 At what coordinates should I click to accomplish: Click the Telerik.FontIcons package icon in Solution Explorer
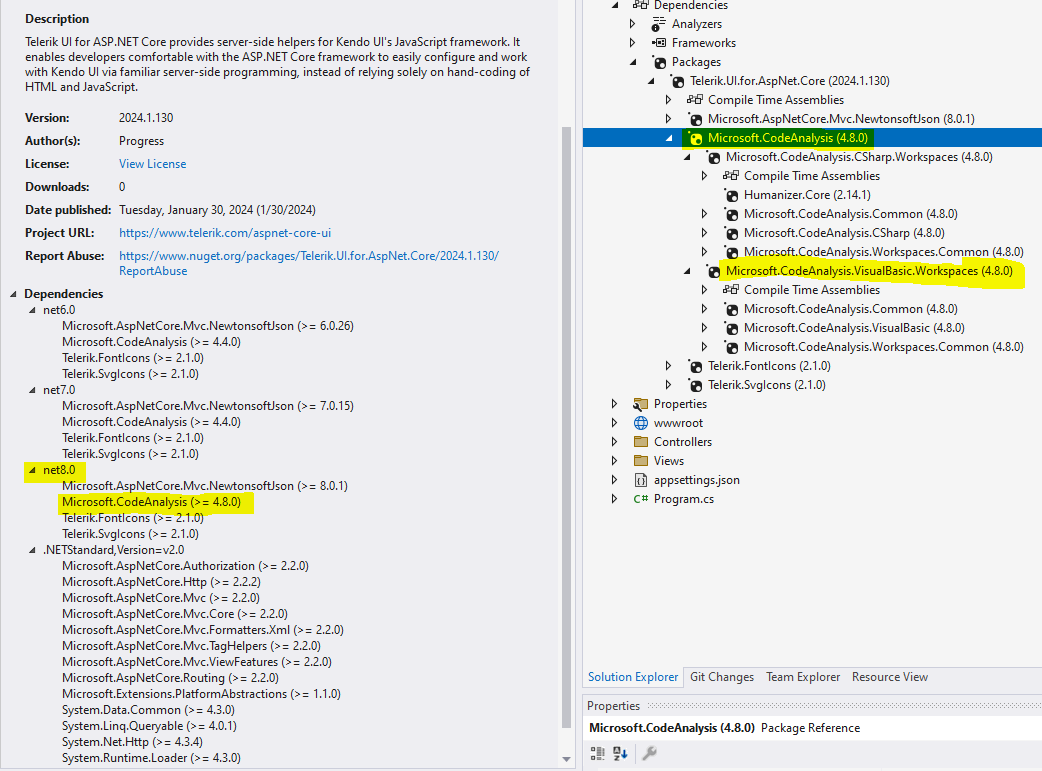click(x=695, y=367)
